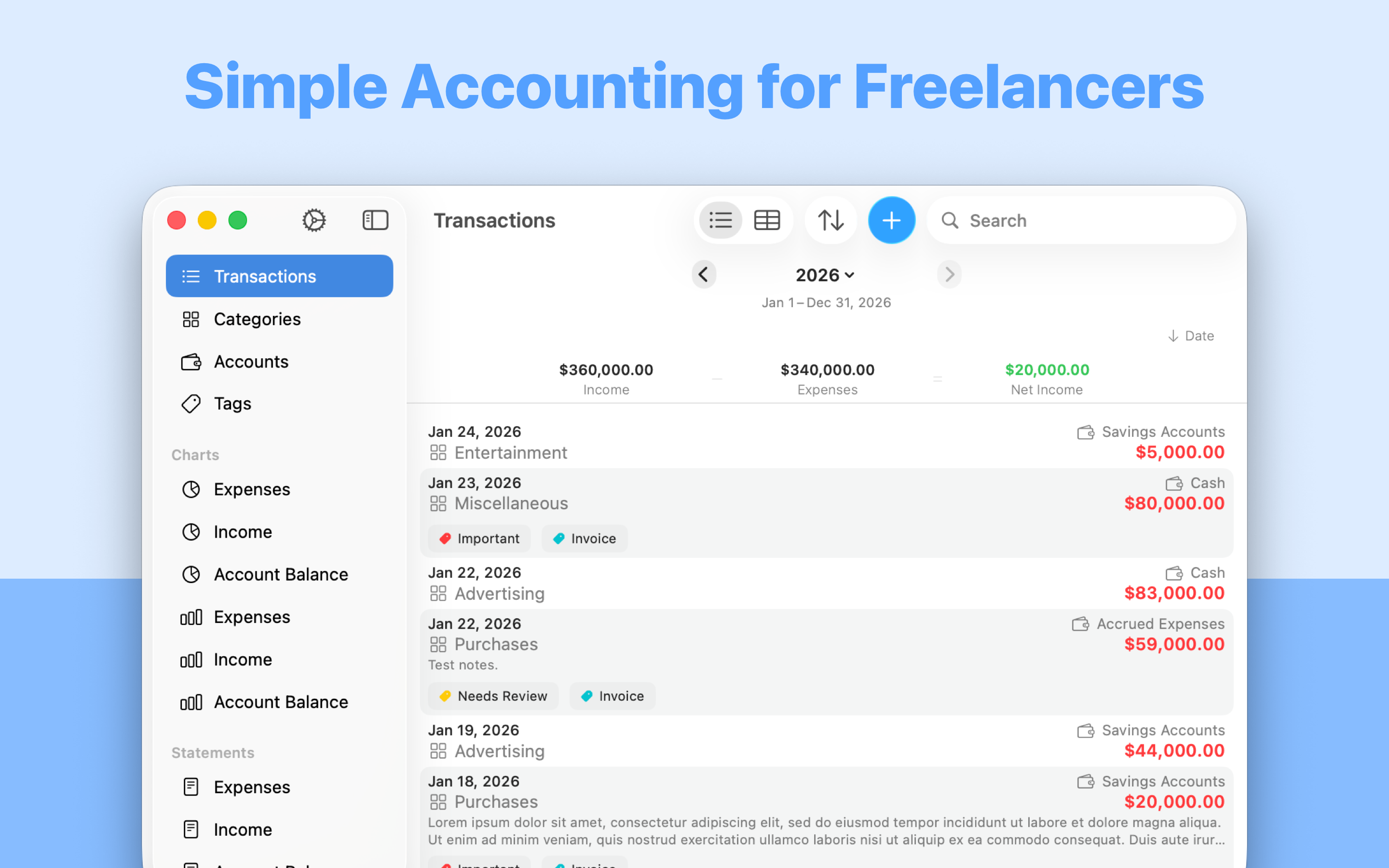Add a new transaction with plus button
Viewport: 1389px width, 868px height.
tap(891, 220)
